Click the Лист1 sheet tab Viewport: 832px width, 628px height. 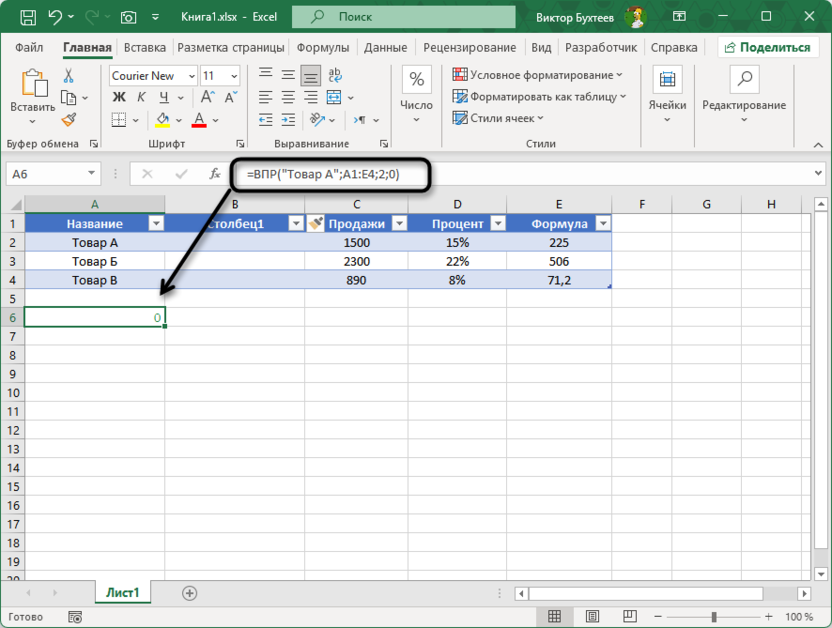122,592
